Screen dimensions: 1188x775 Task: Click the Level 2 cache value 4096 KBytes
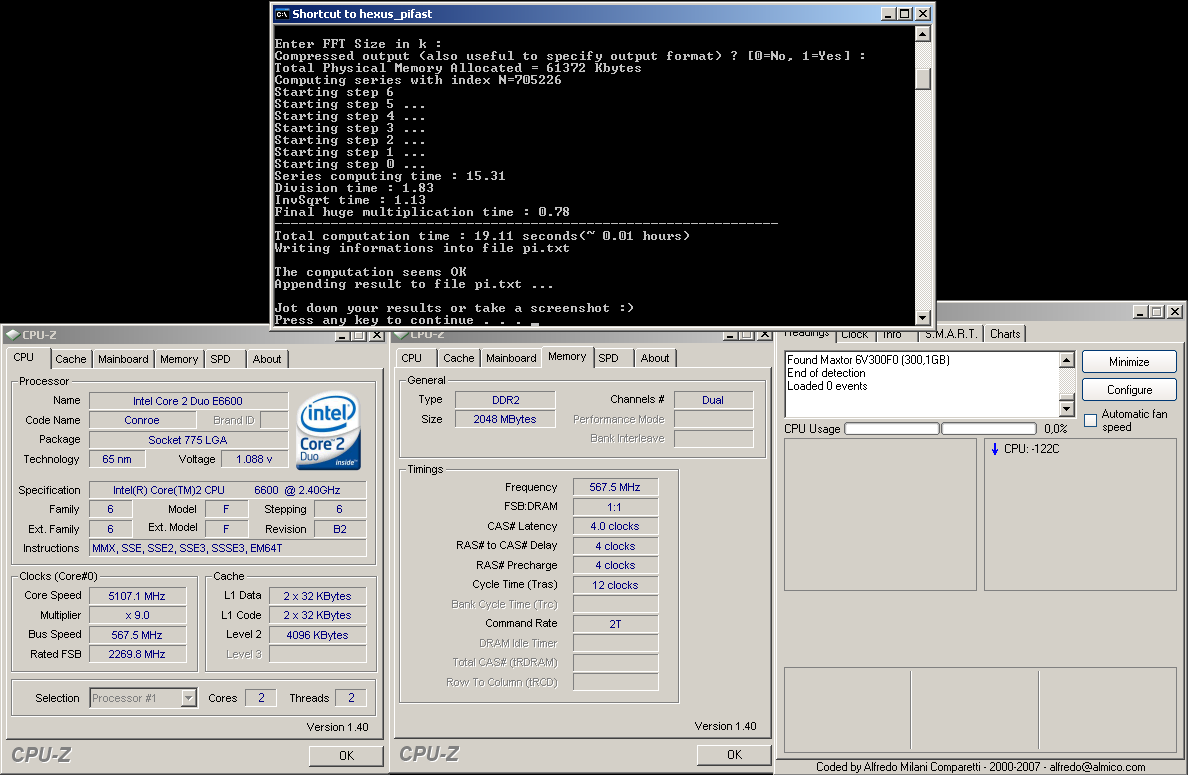tap(317, 635)
